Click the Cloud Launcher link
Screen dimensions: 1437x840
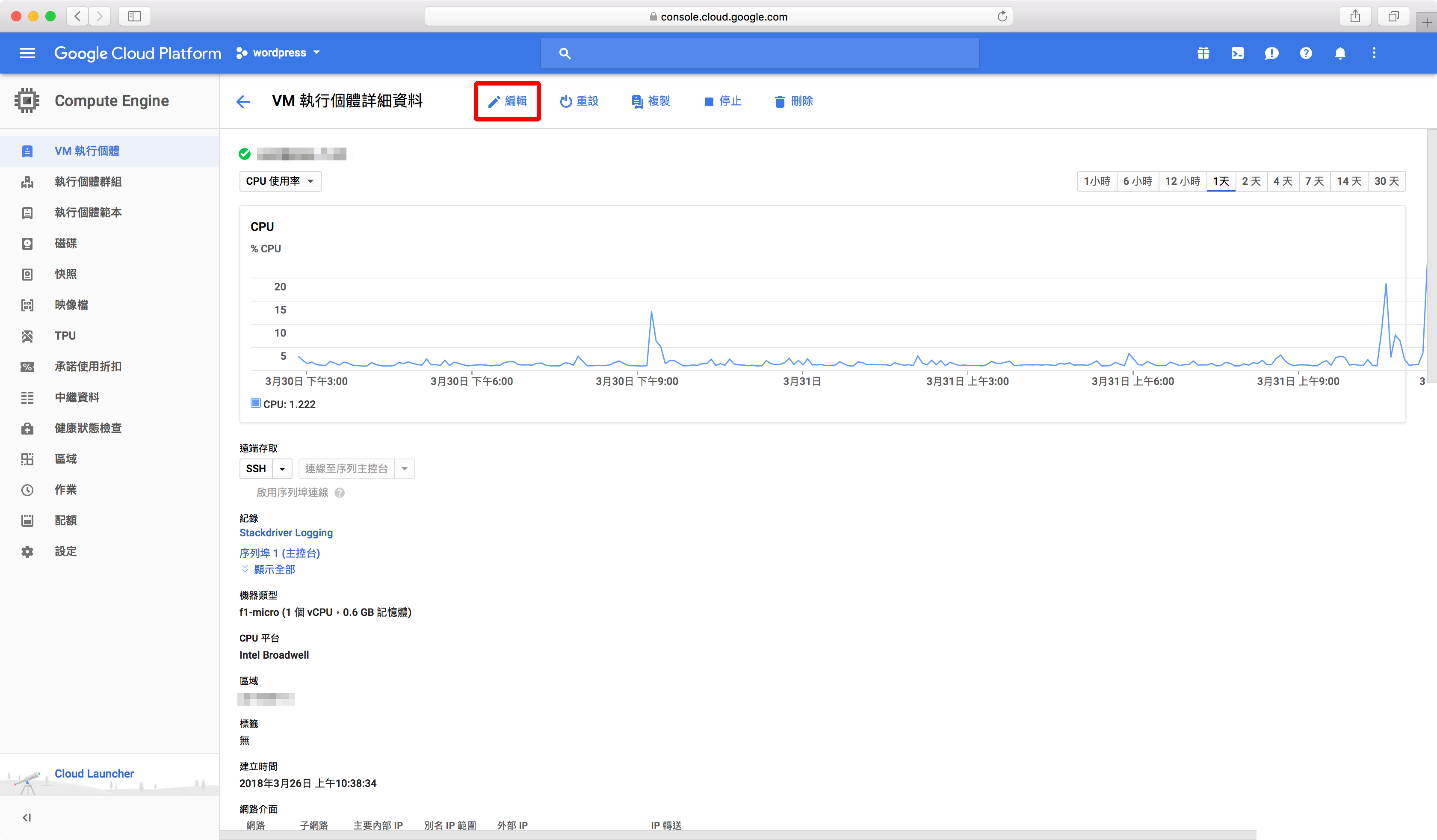point(94,773)
